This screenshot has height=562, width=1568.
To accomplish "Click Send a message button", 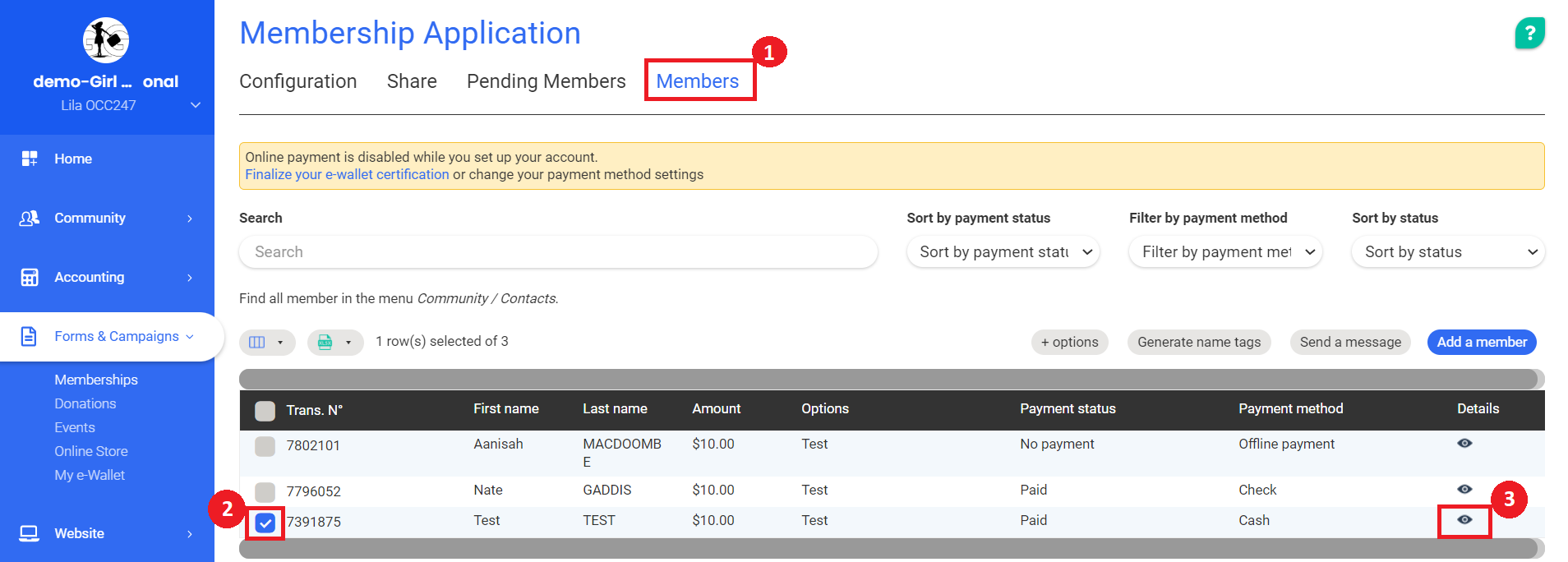I will coord(1350,342).
